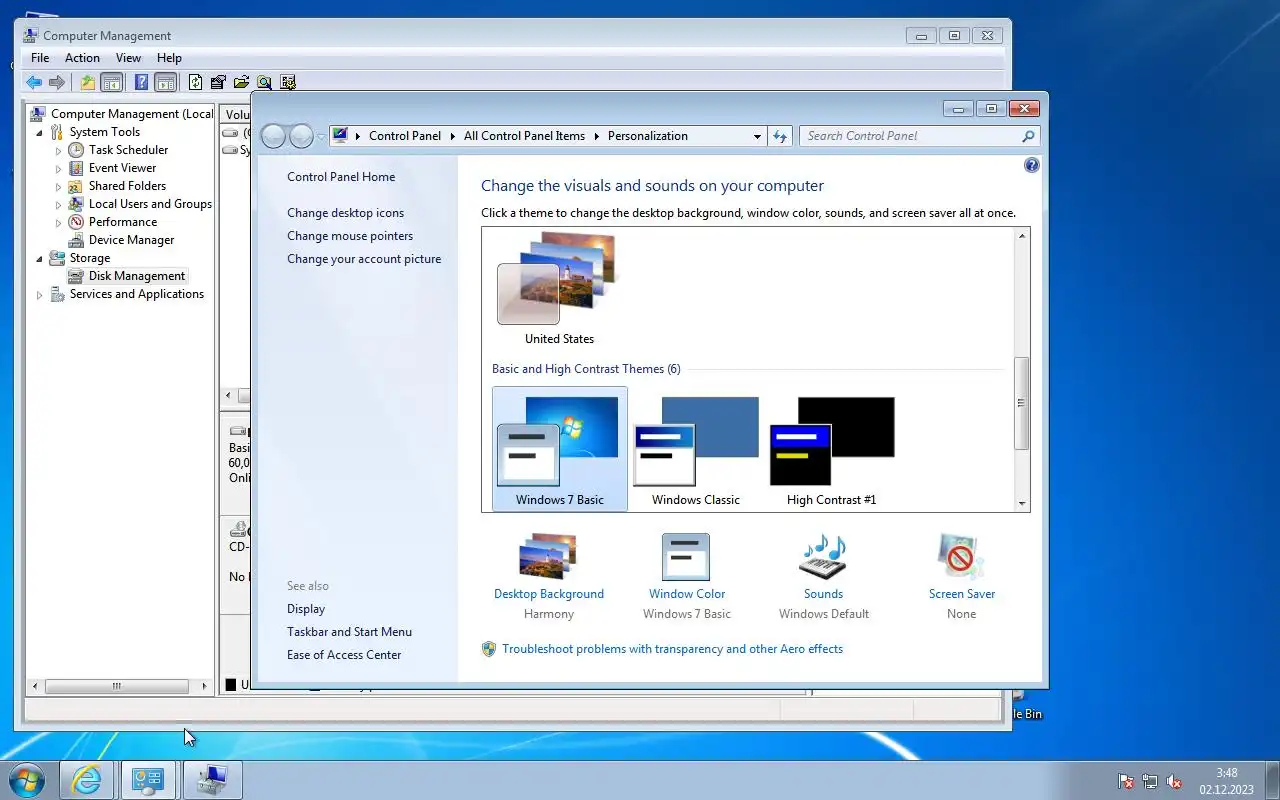Click Back arrow in Computer Management toolbar
Image resolution: width=1280 pixels, height=800 pixels.
click(x=34, y=83)
